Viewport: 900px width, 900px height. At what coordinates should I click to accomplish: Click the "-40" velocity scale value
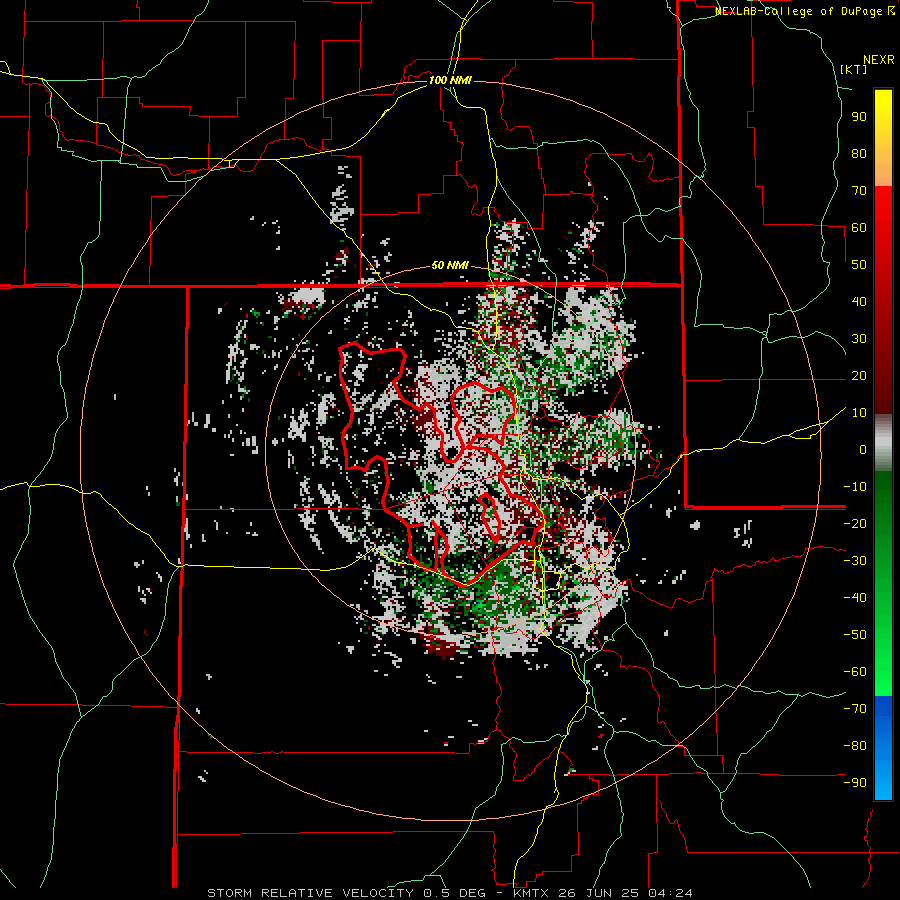coord(855,598)
